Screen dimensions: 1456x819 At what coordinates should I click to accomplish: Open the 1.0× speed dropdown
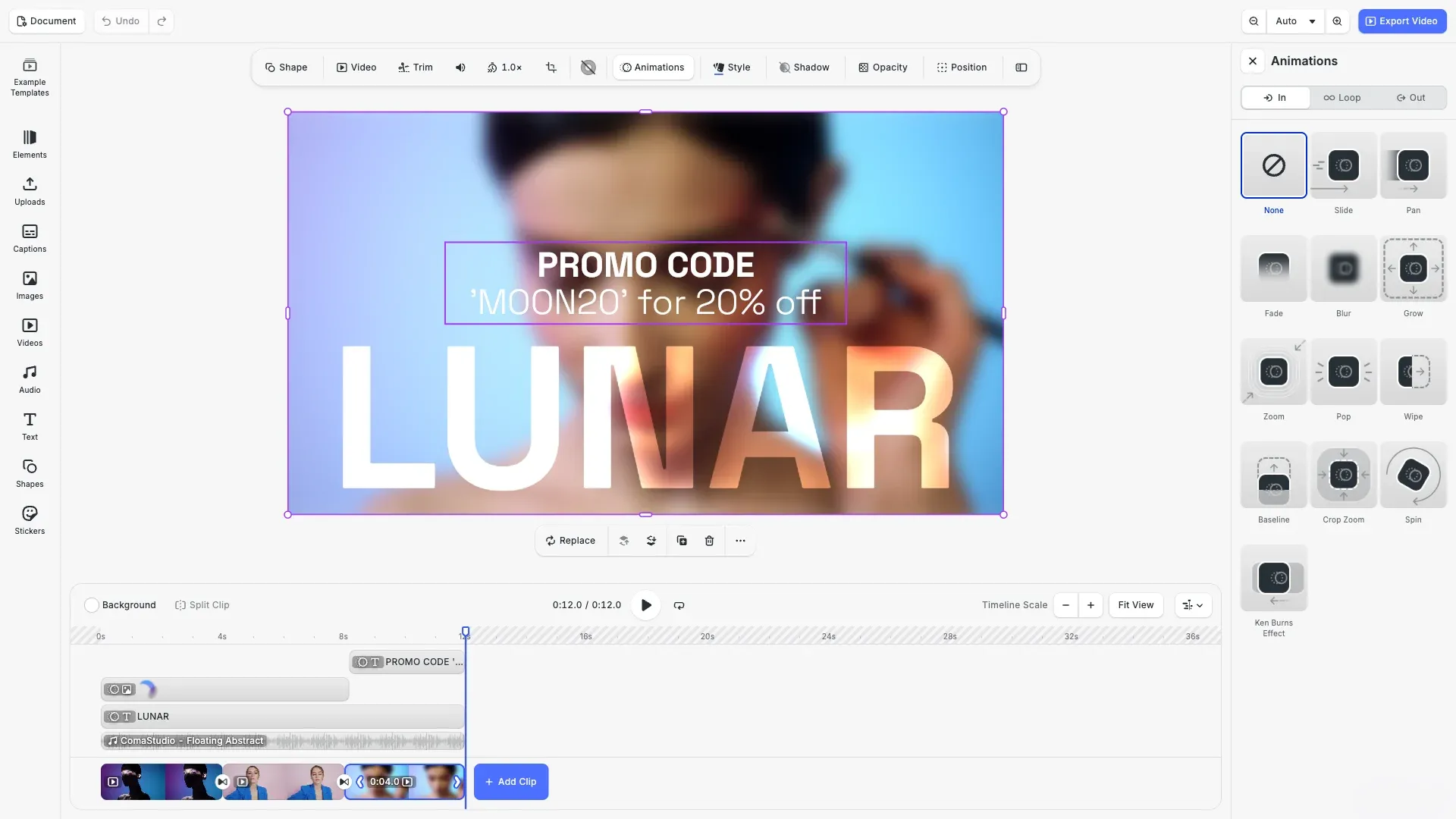(504, 67)
